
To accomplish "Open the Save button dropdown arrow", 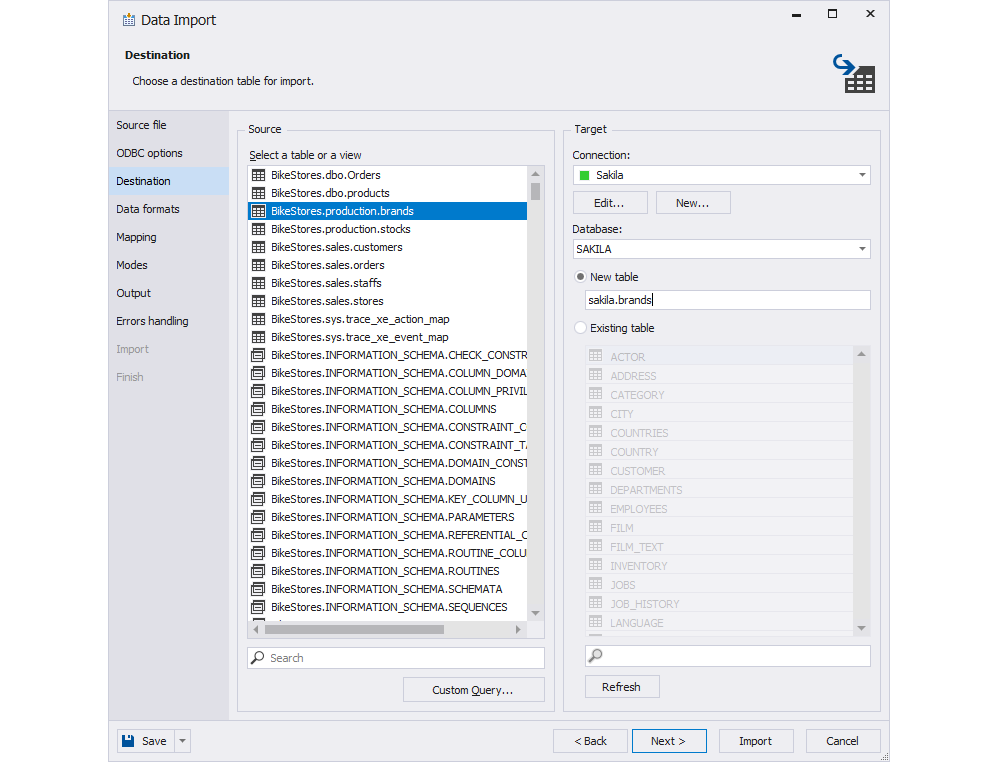I will [x=183, y=741].
